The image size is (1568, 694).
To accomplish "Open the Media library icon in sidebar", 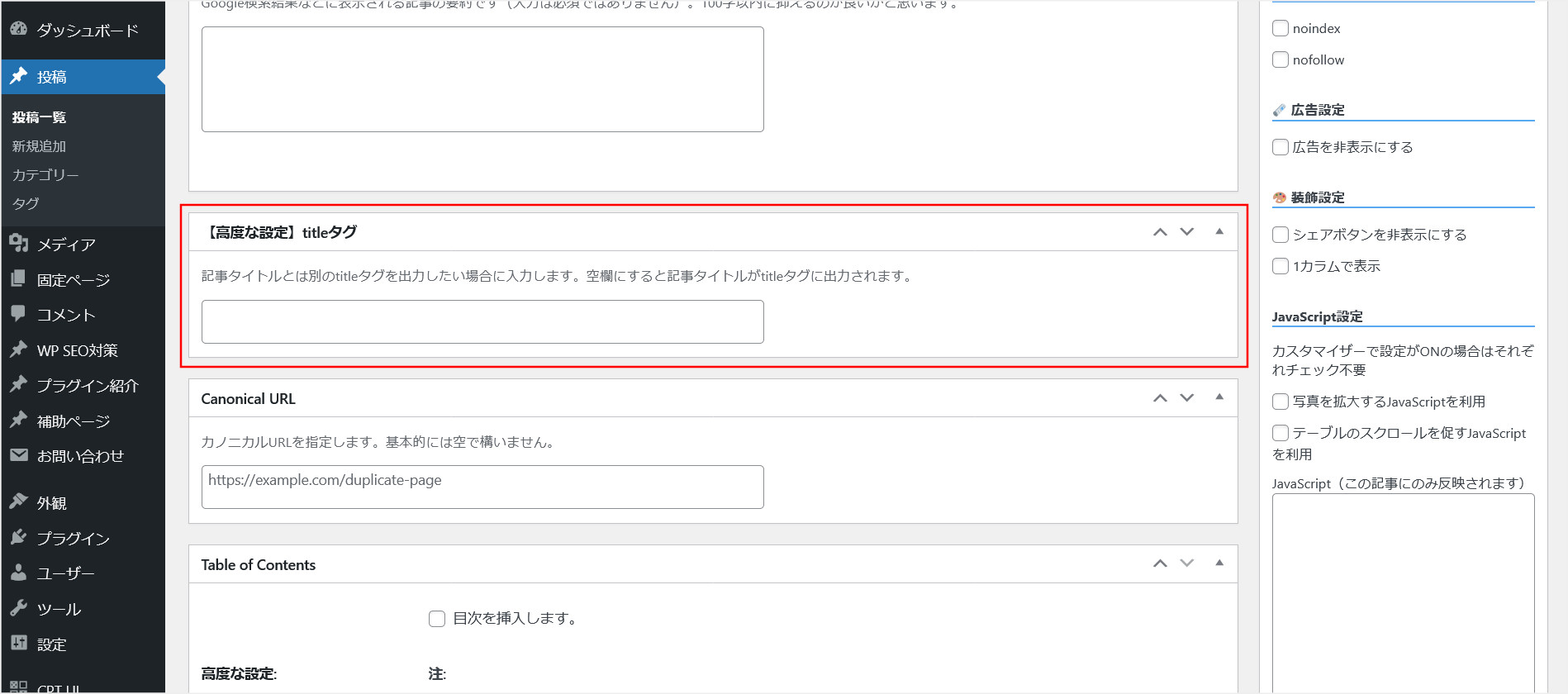I will coord(19,244).
